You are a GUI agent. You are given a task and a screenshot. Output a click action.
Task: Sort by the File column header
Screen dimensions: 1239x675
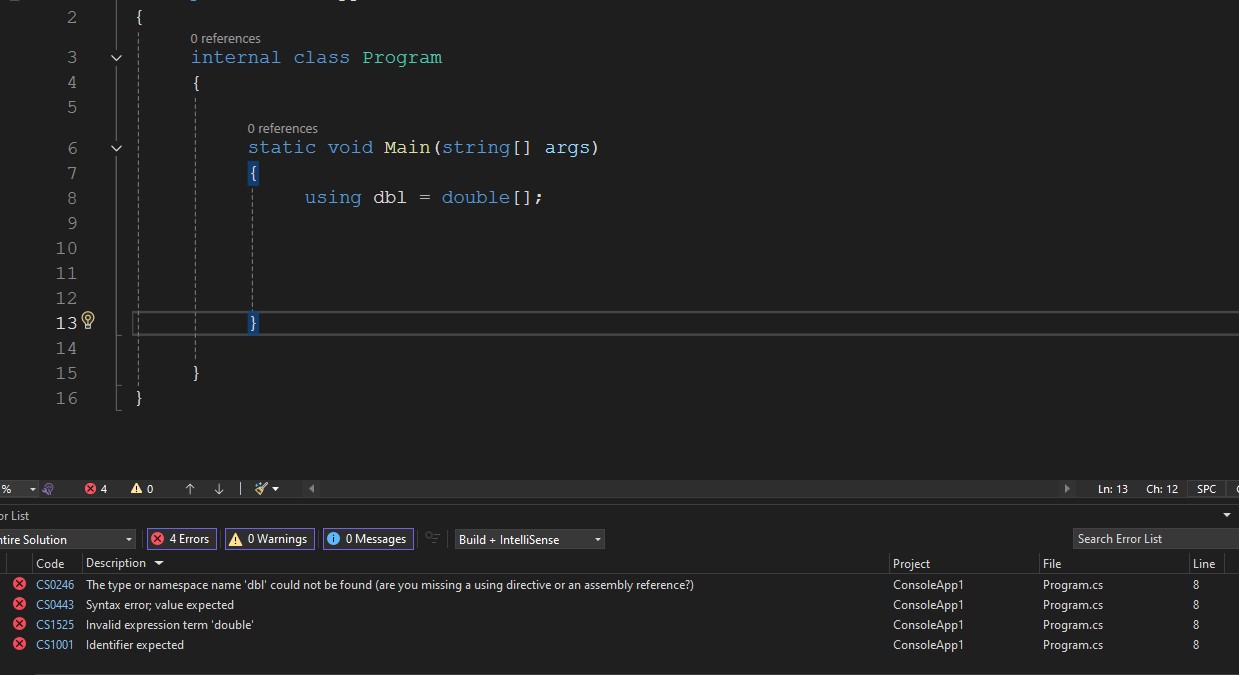1052,563
